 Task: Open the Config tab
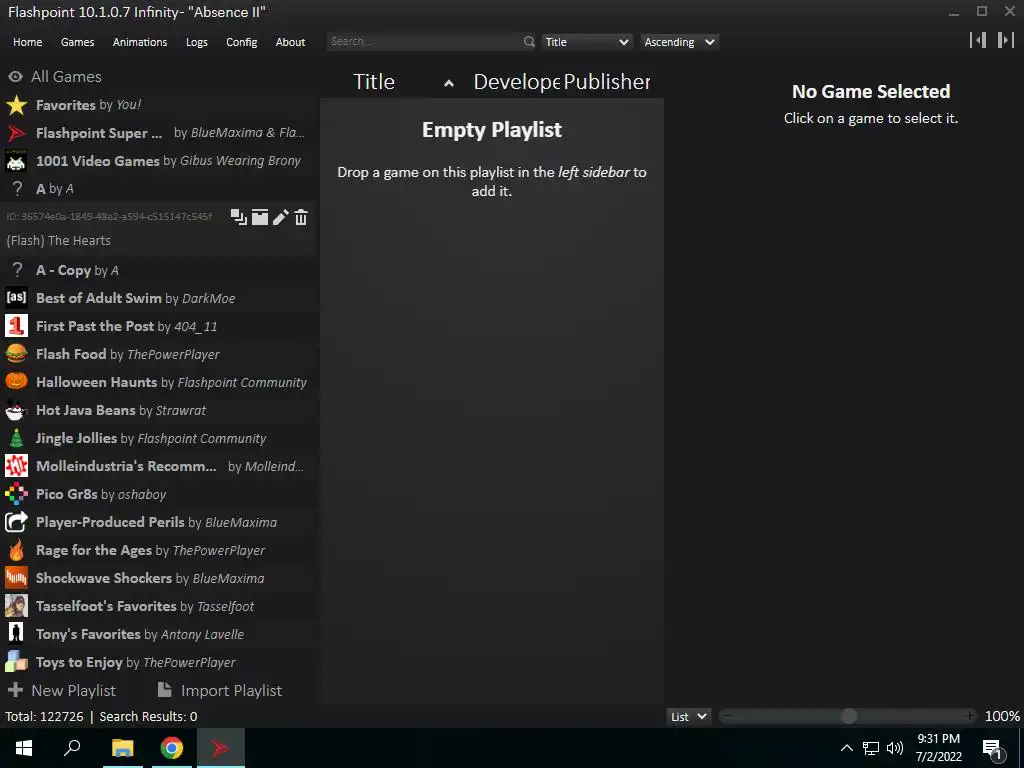[242, 42]
